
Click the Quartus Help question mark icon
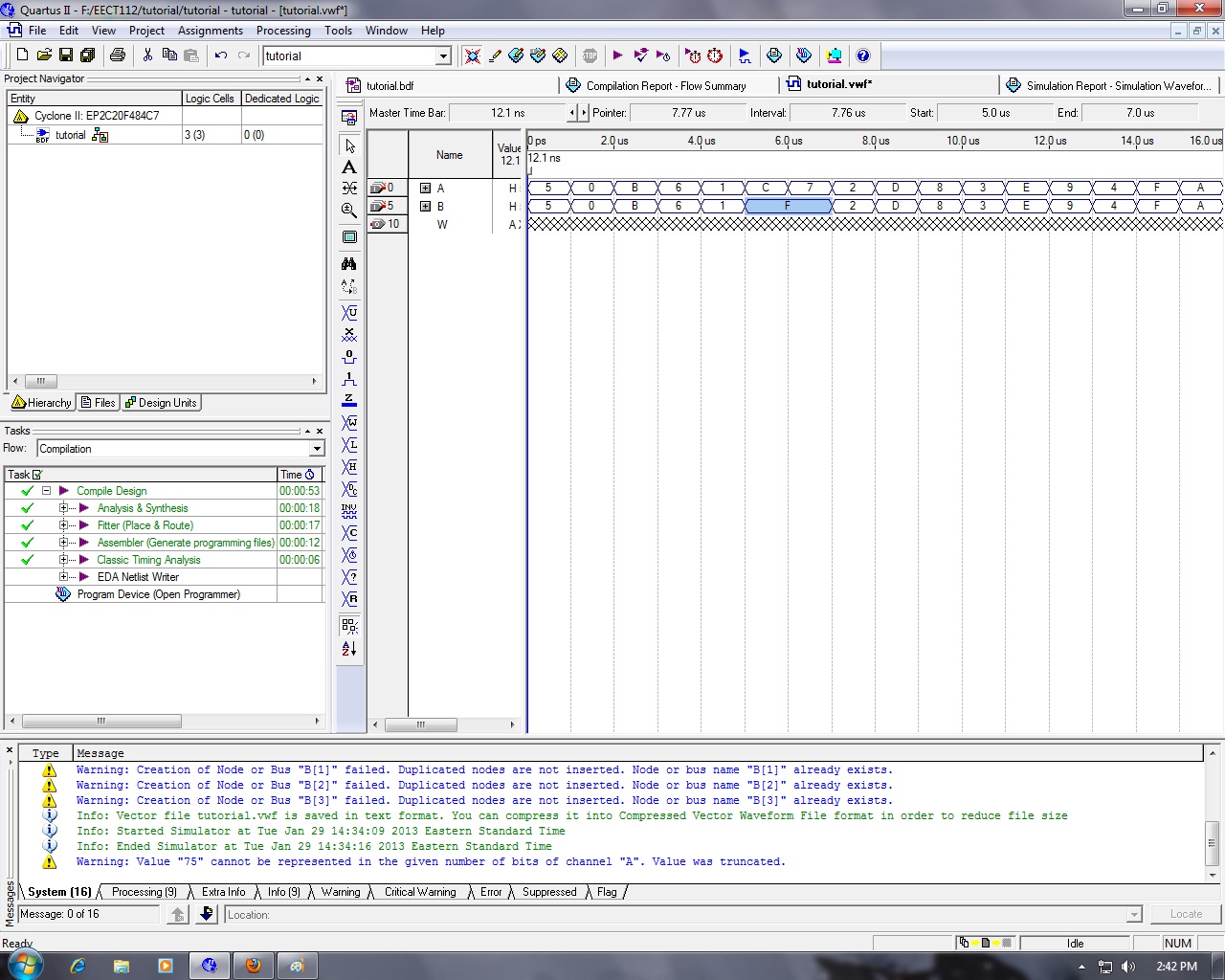(x=863, y=56)
